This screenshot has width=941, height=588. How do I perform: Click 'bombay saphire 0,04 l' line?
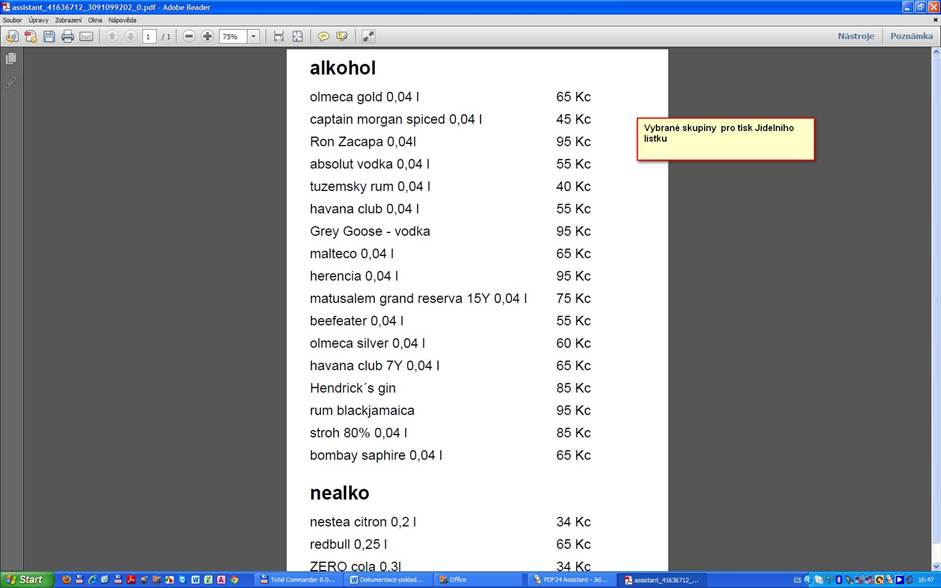pyautogui.click(x=376, y=455)
